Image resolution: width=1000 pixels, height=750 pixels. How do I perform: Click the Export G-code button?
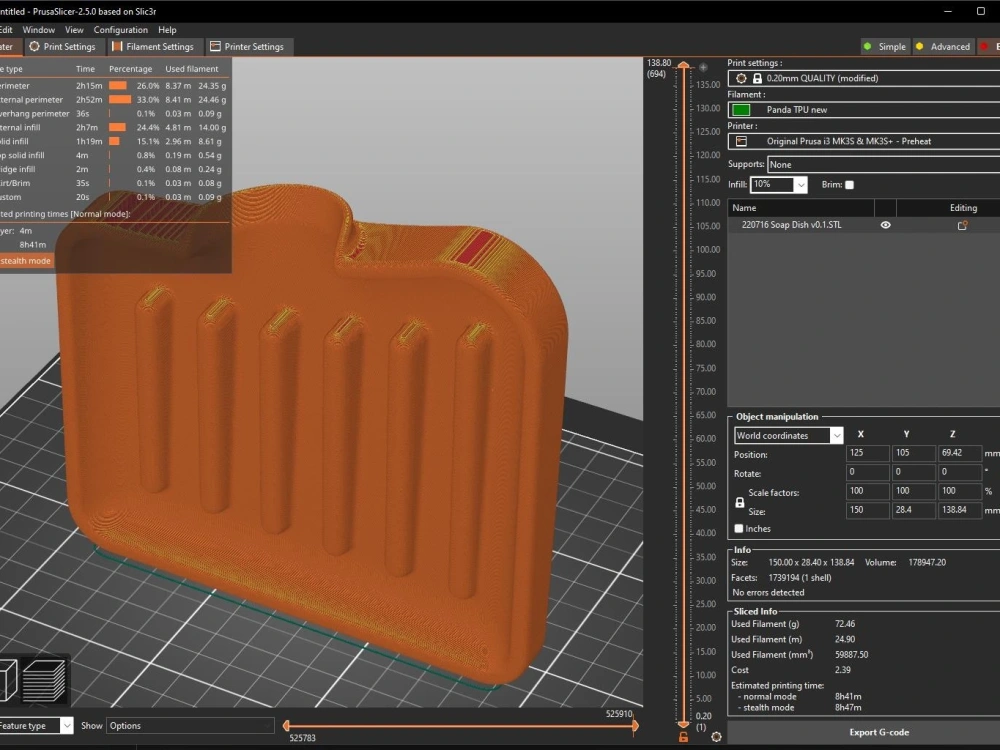coord(879,732)
